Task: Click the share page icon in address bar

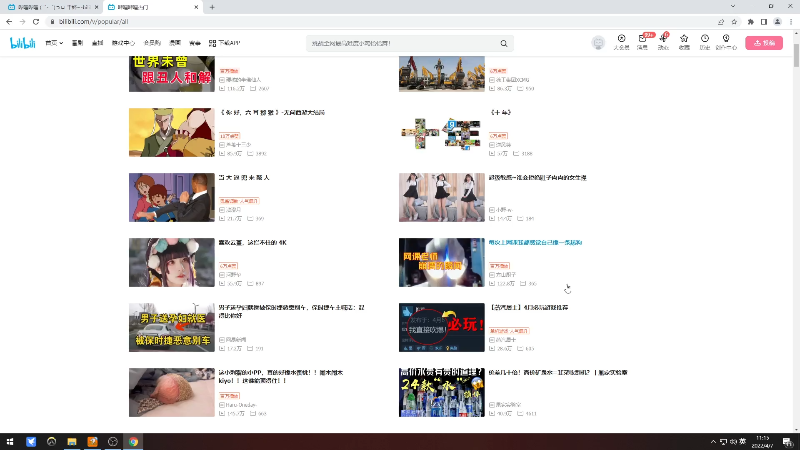Action: 721,21
